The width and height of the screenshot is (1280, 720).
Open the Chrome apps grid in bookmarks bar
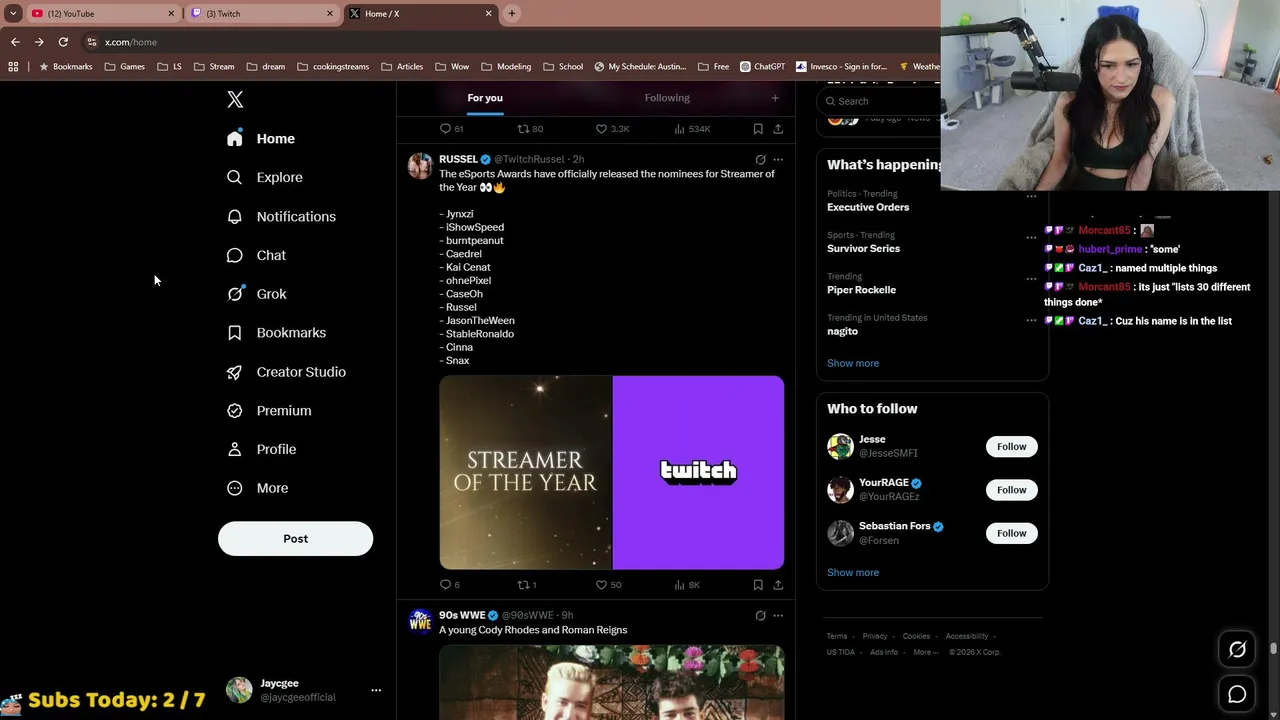point(13,67)
